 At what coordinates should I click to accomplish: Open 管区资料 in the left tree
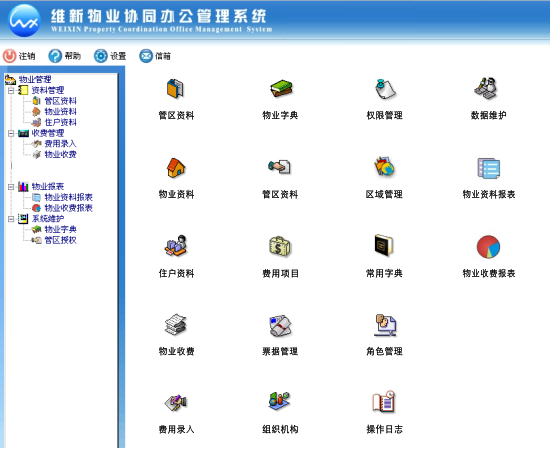click(60, 101)
